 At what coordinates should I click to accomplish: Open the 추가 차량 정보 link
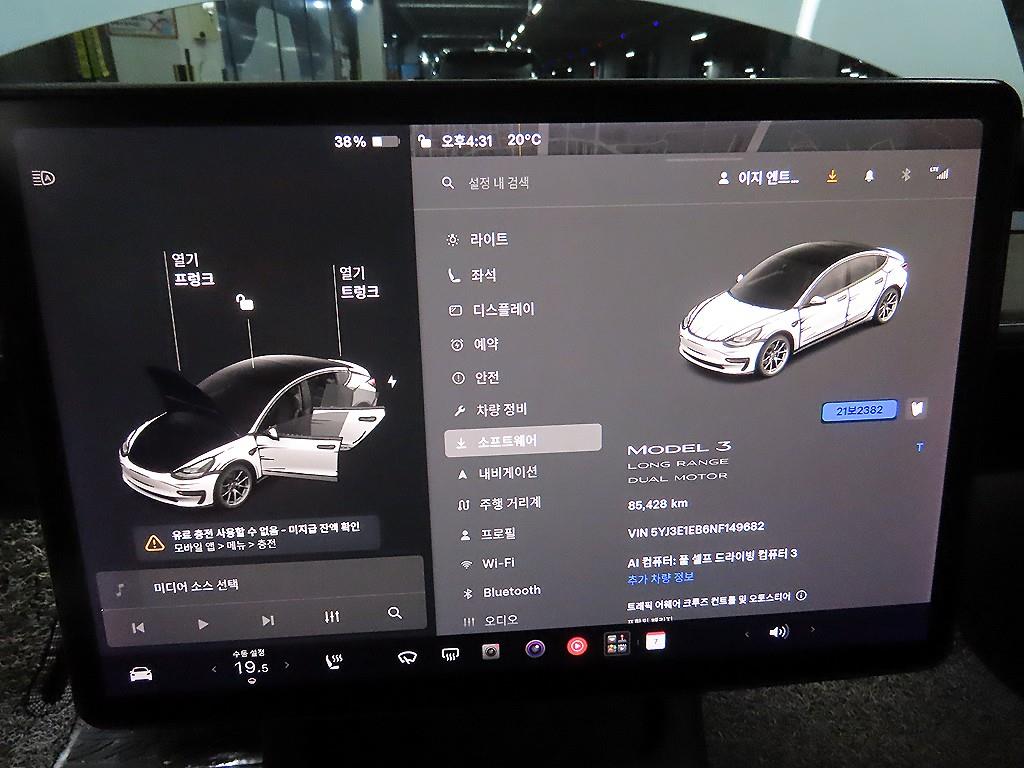click(660, 579)
